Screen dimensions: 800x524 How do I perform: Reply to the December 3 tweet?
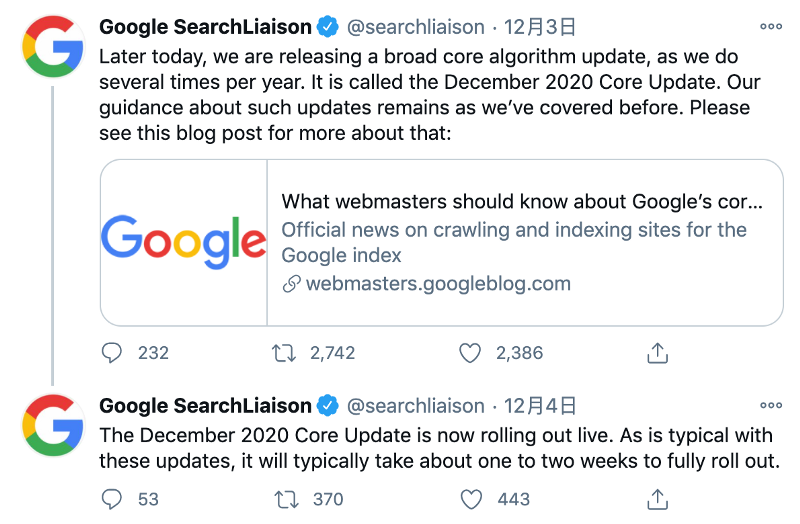[112, 353]
